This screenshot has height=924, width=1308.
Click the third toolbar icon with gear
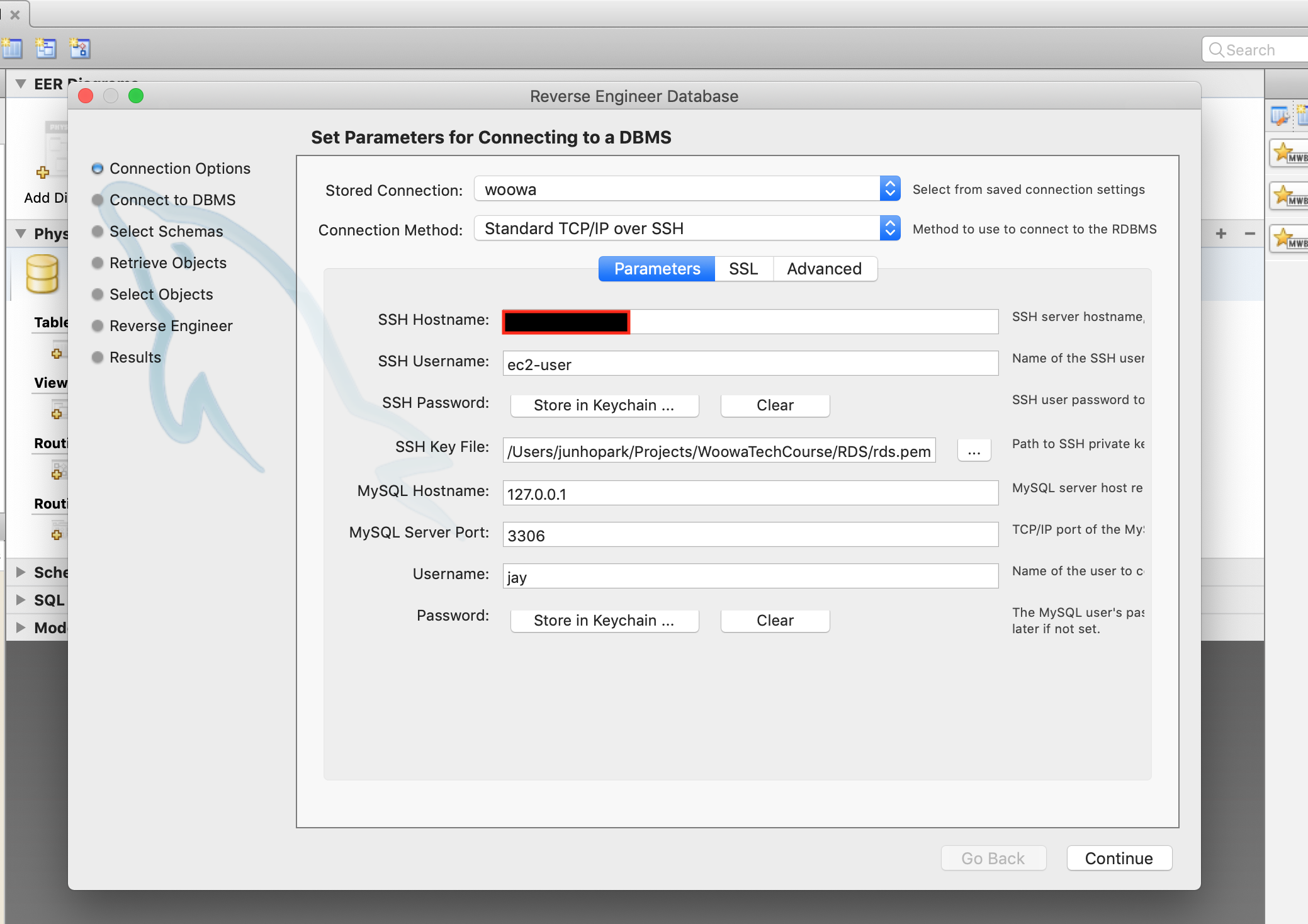(x=80, y=48)
